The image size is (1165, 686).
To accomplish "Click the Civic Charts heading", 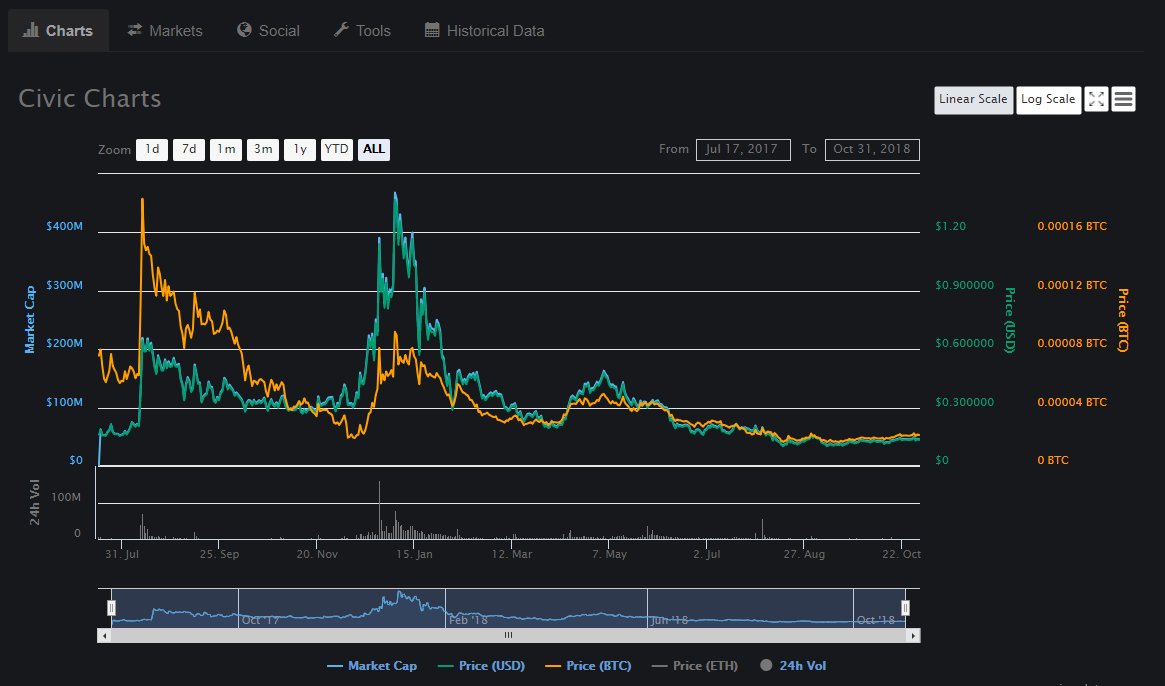I will click(90, 98).
